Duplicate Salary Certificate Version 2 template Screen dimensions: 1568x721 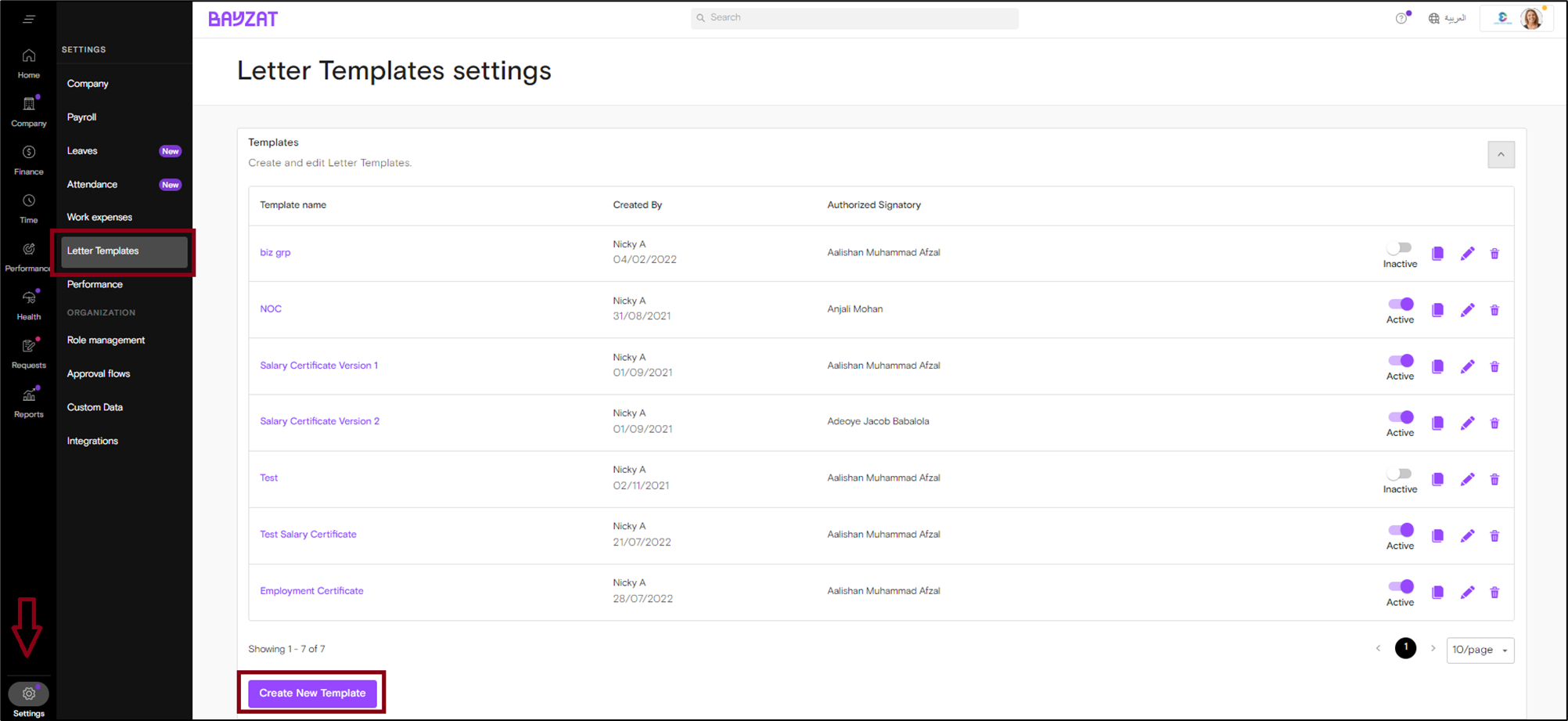tap(1437, 423)
